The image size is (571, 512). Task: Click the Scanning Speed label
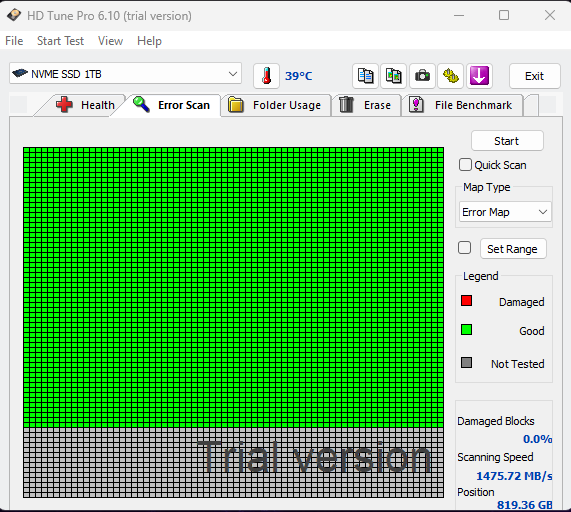pyautogui.click(x=495, y=457)
